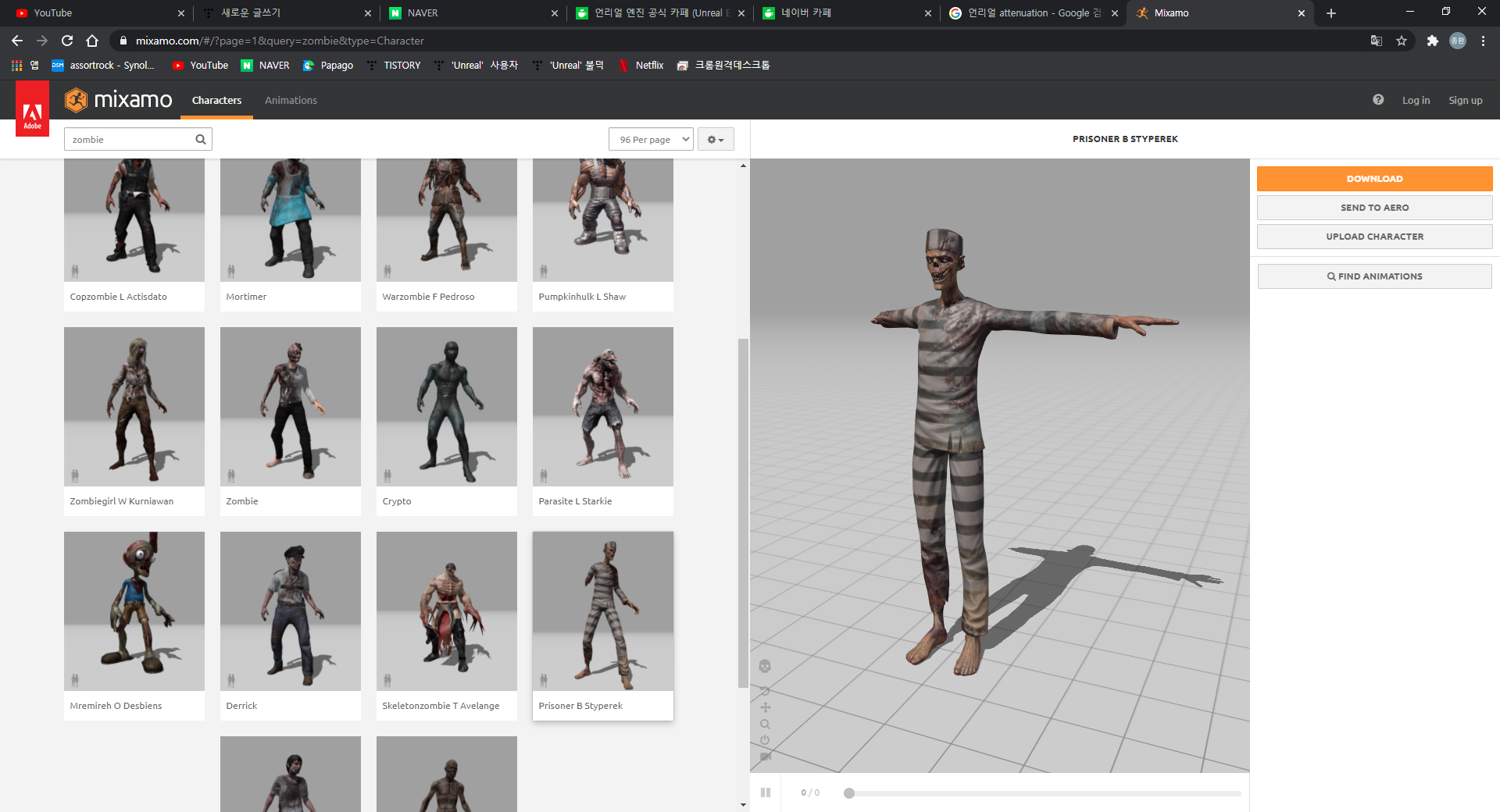Screen dimensions: 1500x812
Task: Open the Papago bookmark
Action: [328, 66]
